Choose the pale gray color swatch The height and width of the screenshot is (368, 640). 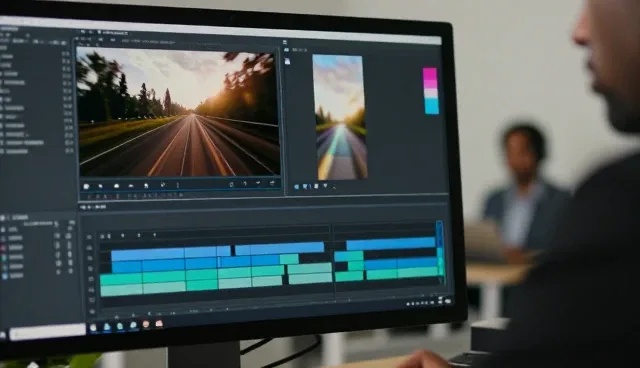[x=431, y=93]
